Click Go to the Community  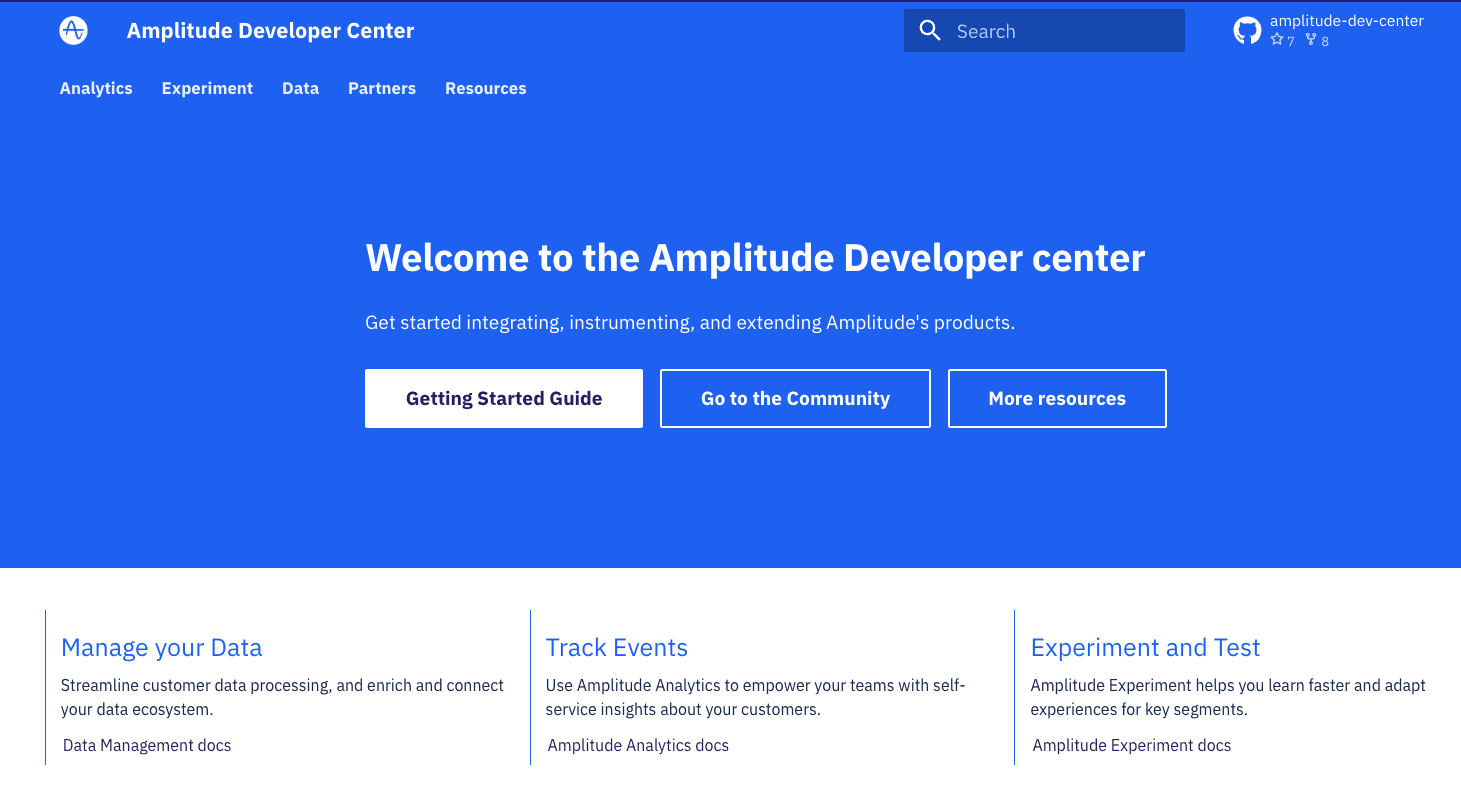pyautogui.click(x=795, y=398)
